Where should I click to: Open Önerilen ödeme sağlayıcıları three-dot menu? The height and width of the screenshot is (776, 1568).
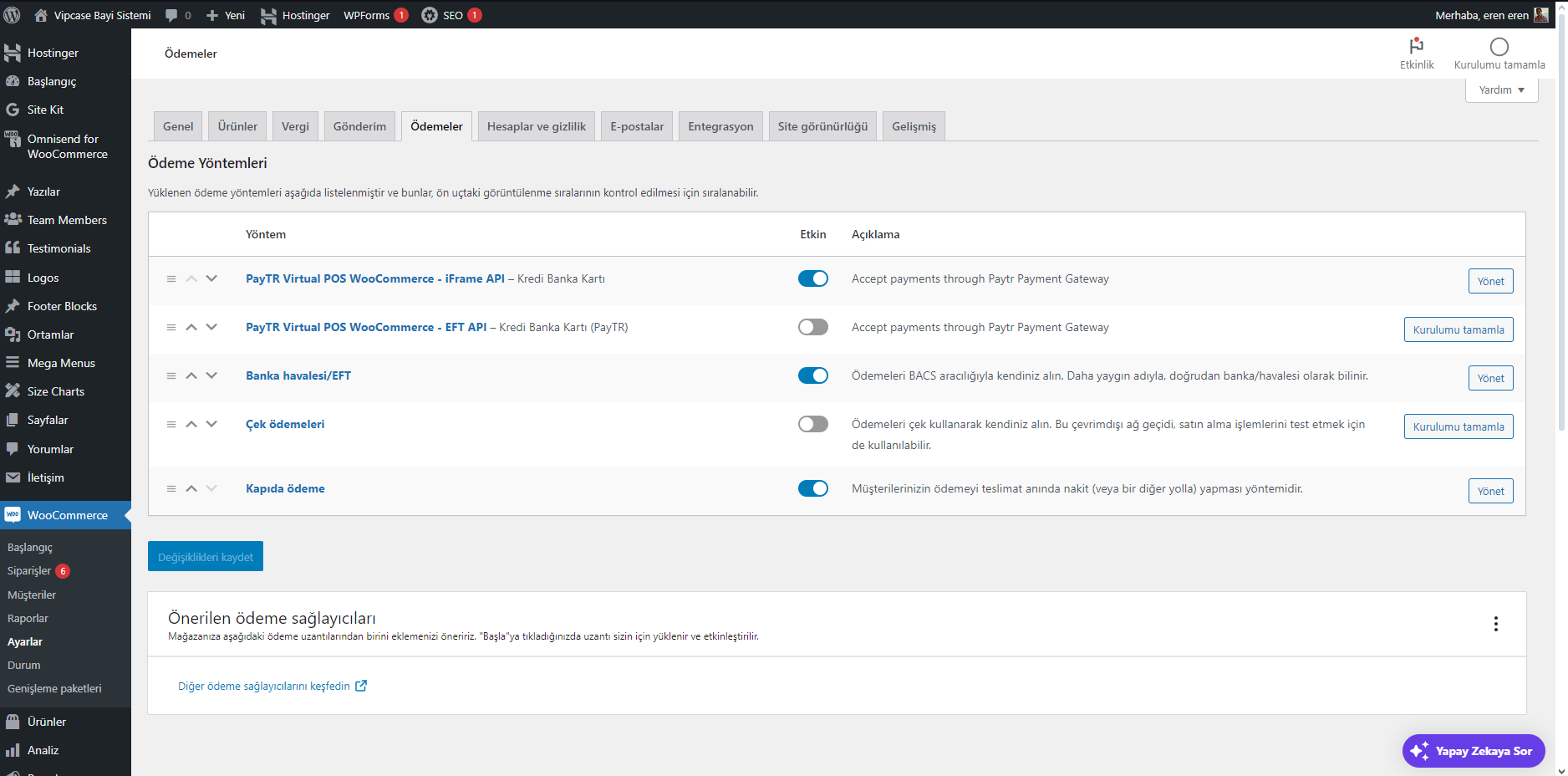pyautogui.click(x=1495, y=624)
